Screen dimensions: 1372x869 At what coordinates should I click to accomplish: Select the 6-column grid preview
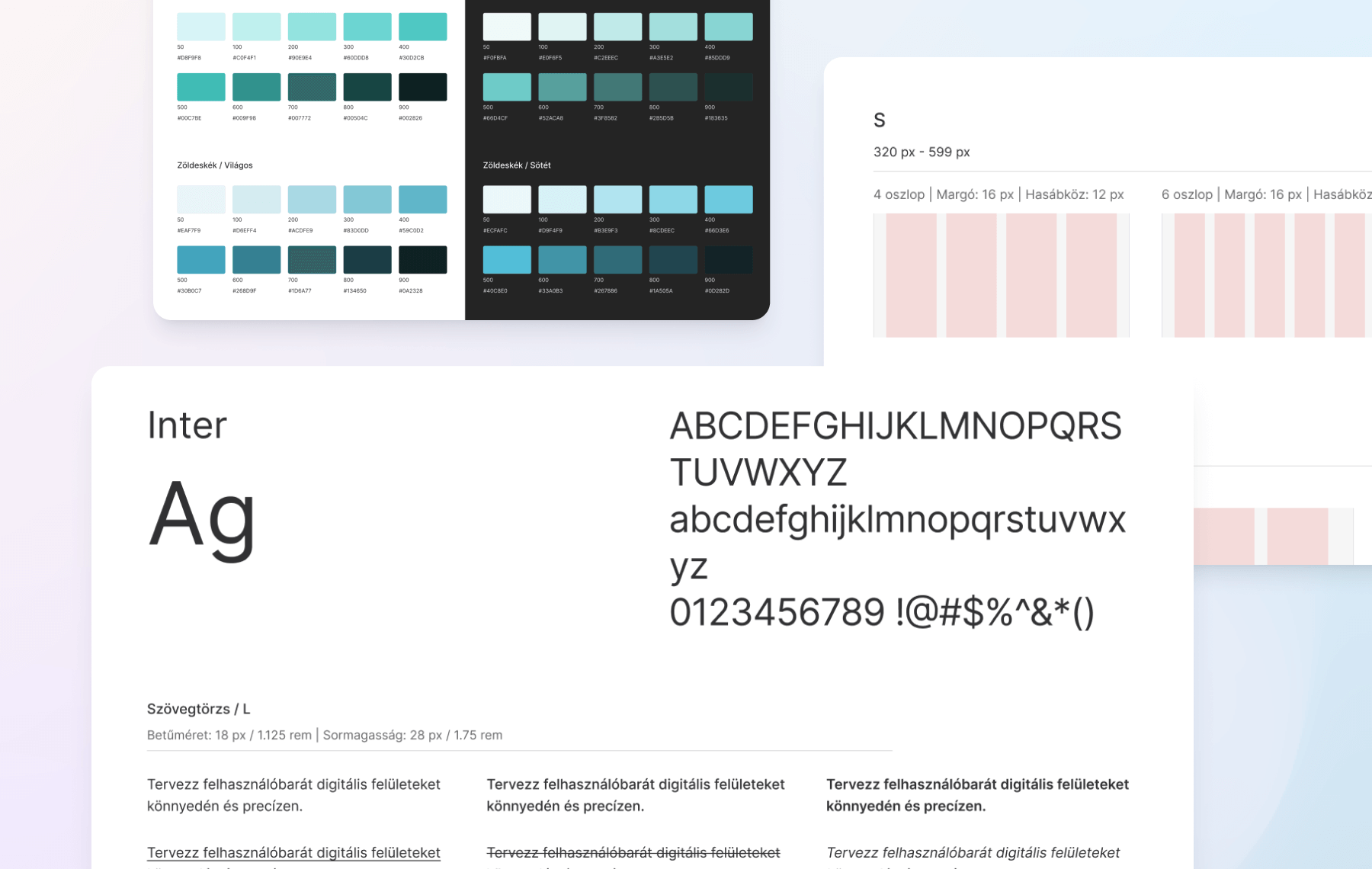[x=1267, y=275]
